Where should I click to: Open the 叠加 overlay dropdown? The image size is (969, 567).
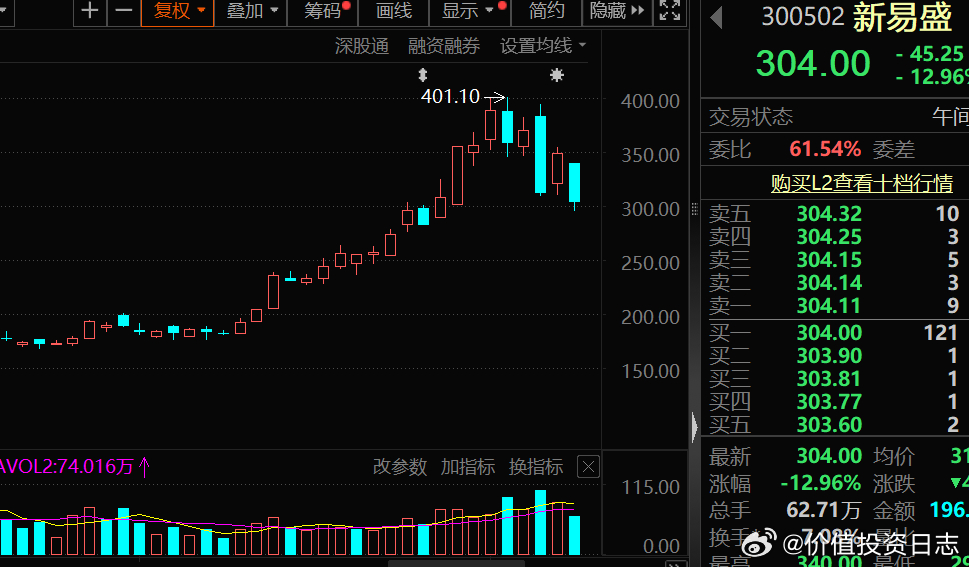(x=251, y=11)
